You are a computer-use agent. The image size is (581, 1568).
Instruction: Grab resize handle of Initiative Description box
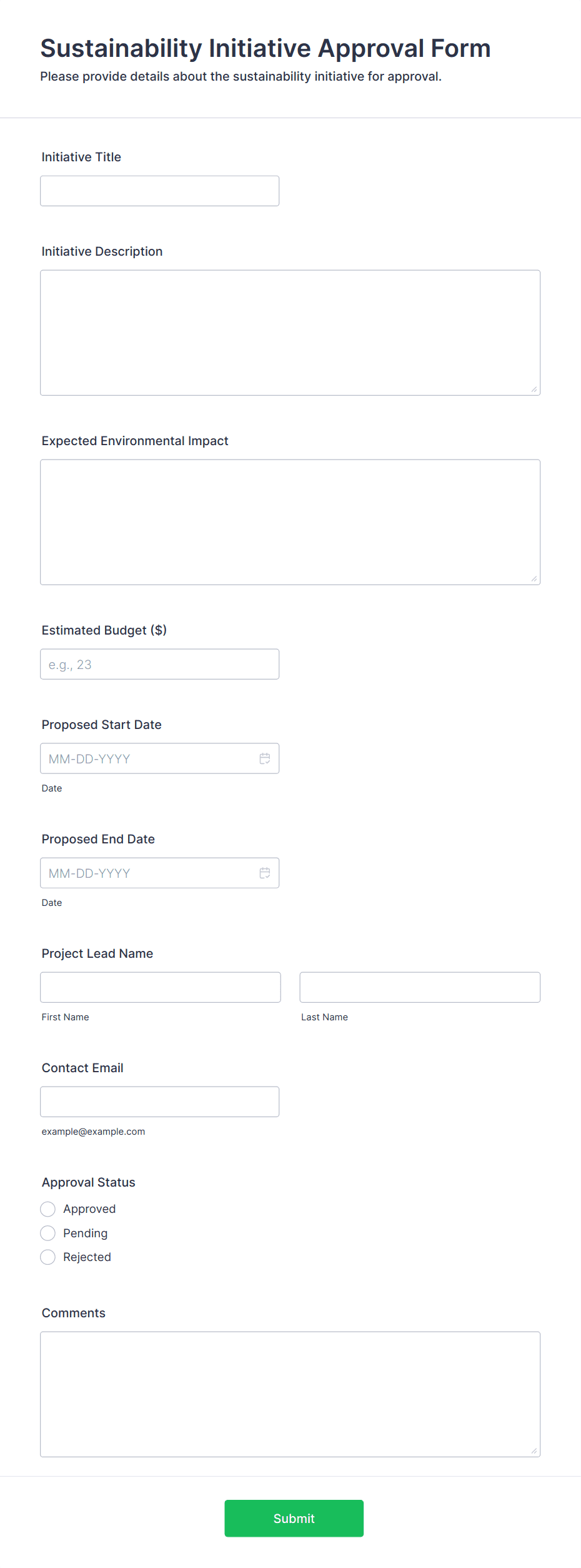pyautogui.click(x=534, y=389)
